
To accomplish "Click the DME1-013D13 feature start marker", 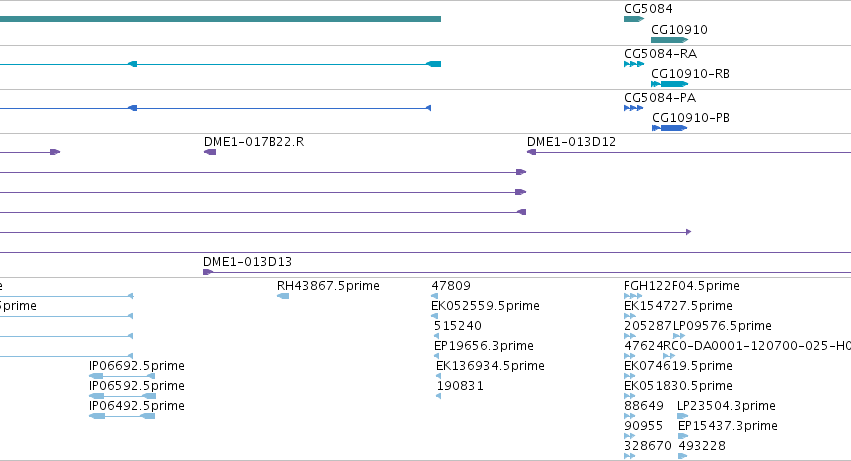I will pyautogui.click(x=208, y=272).
